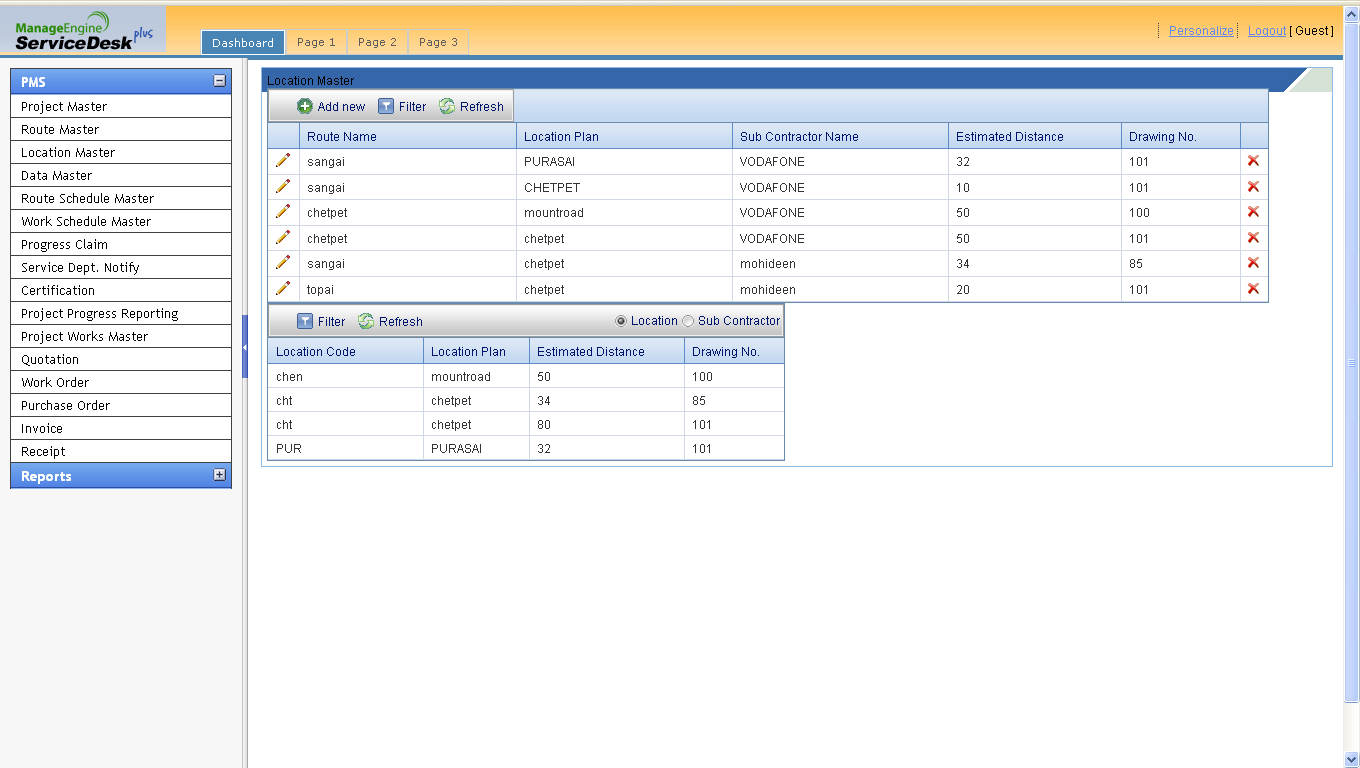Delete the chetpet mountroad row
Image resolution: width=1360 pixels, height=768 pixels.
(x=1253, y=211)
